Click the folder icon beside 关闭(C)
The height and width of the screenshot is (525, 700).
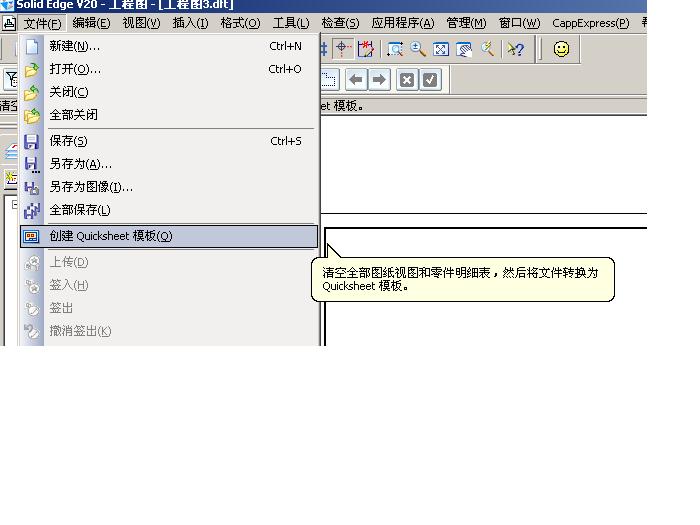point(32,93)
